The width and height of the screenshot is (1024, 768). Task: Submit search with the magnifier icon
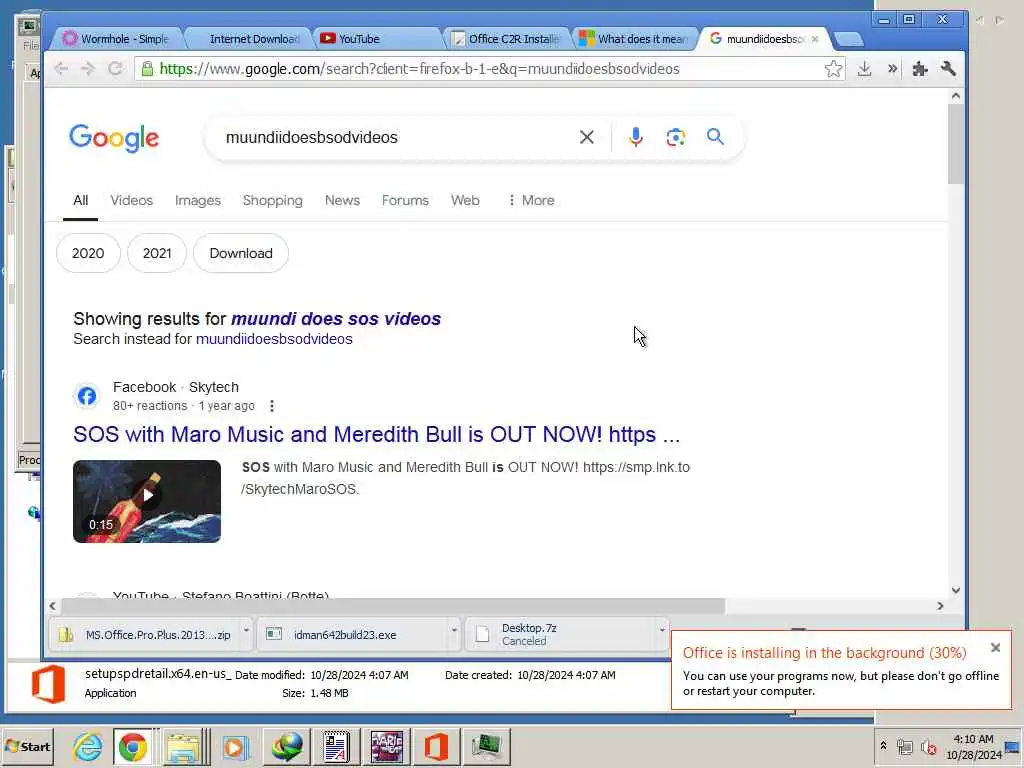click(715, 136)
